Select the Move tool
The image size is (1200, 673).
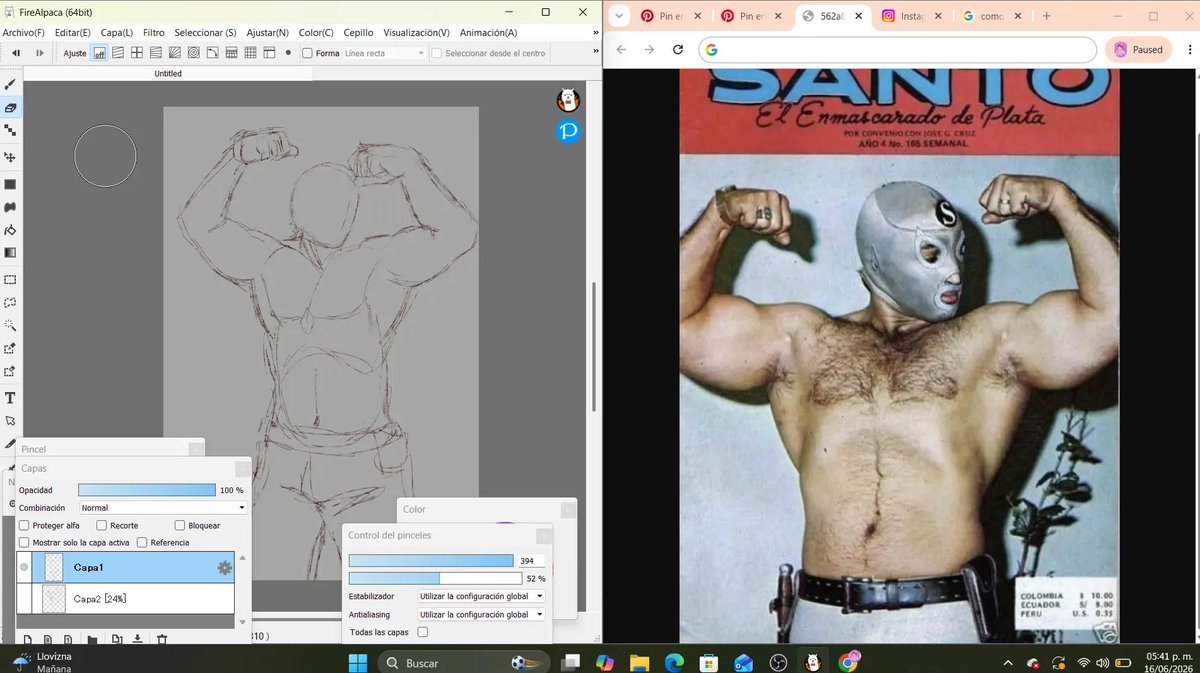pos(10,157)
